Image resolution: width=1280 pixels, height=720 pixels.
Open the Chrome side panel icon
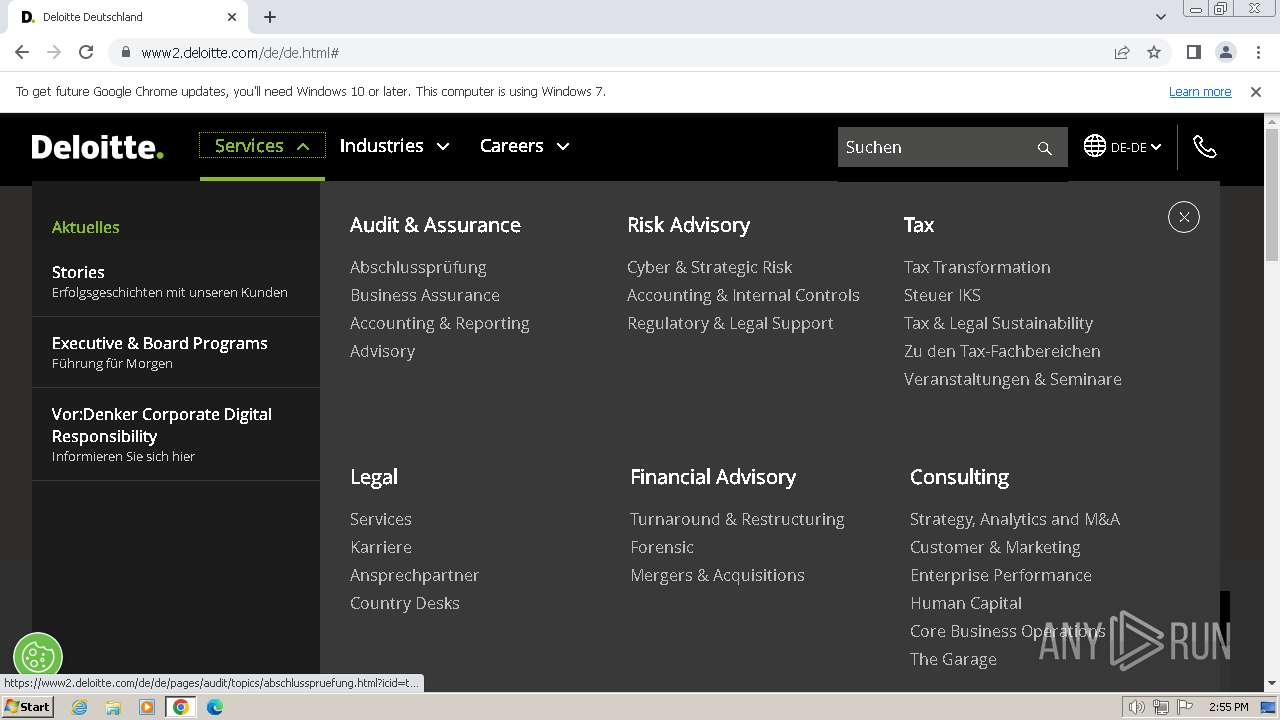pos(1193,52)
